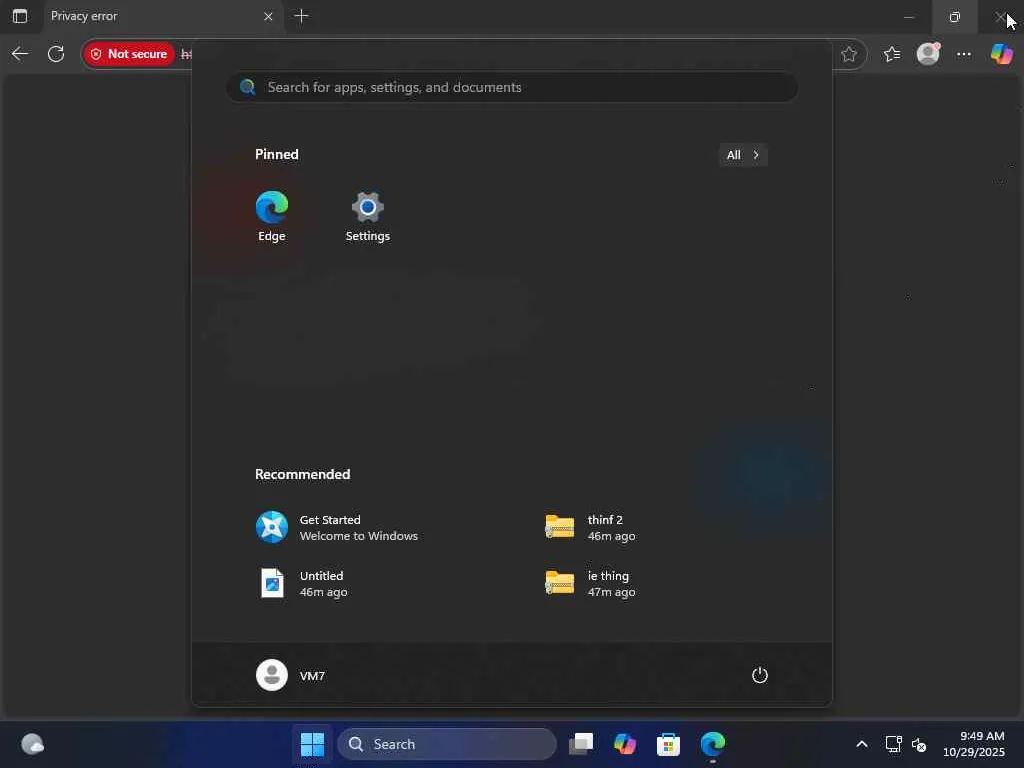Click the taskbar Search box
Image resolution: width=1024 pixels, height=768 pixels.
coord(447,744)
